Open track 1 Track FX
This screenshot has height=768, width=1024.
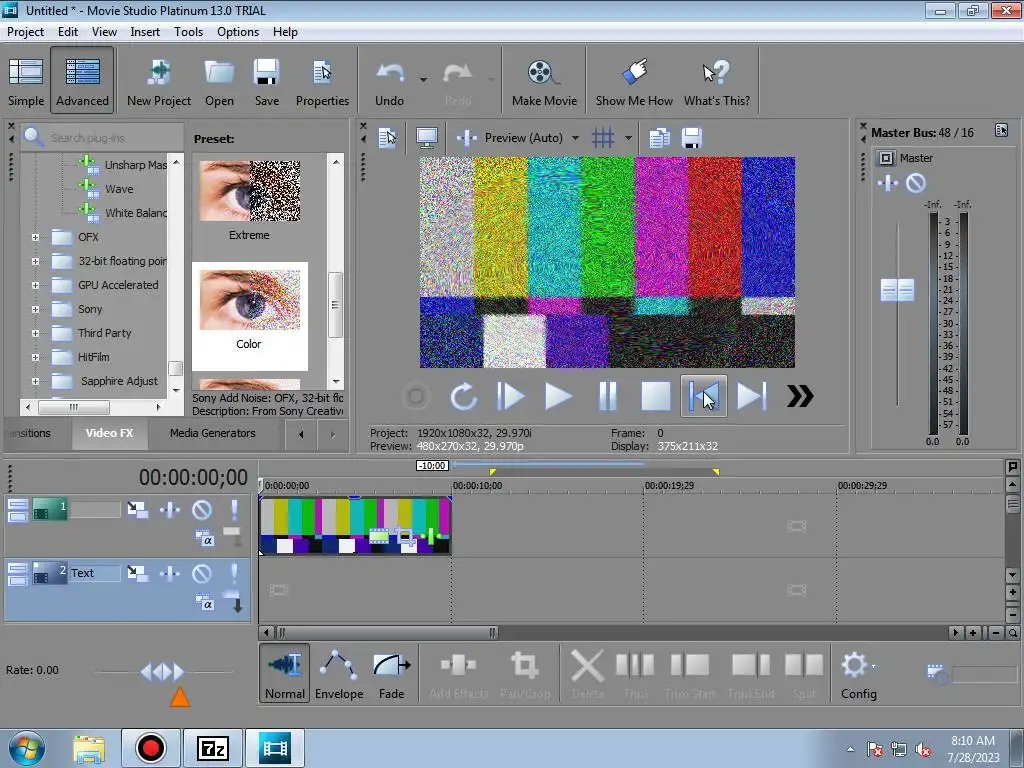pyautogui.click(x=170, y=509)
